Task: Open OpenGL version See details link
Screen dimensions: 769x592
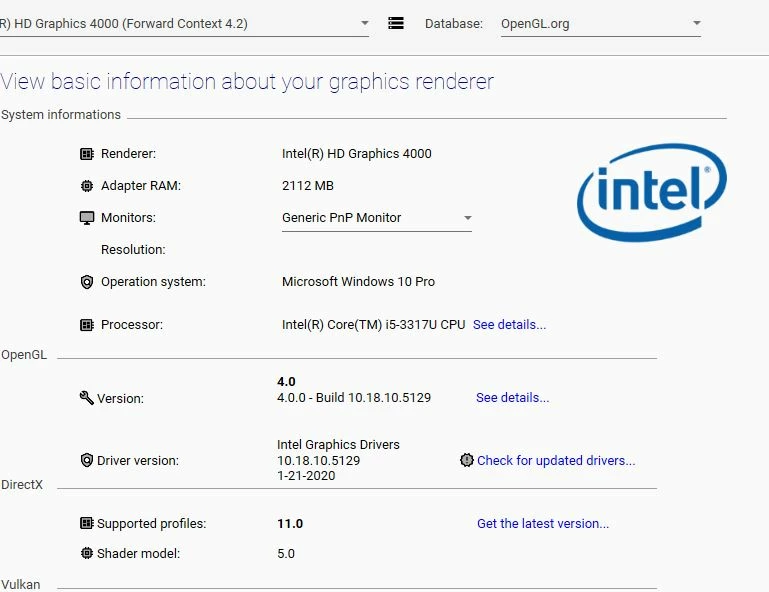Action: 513,398
